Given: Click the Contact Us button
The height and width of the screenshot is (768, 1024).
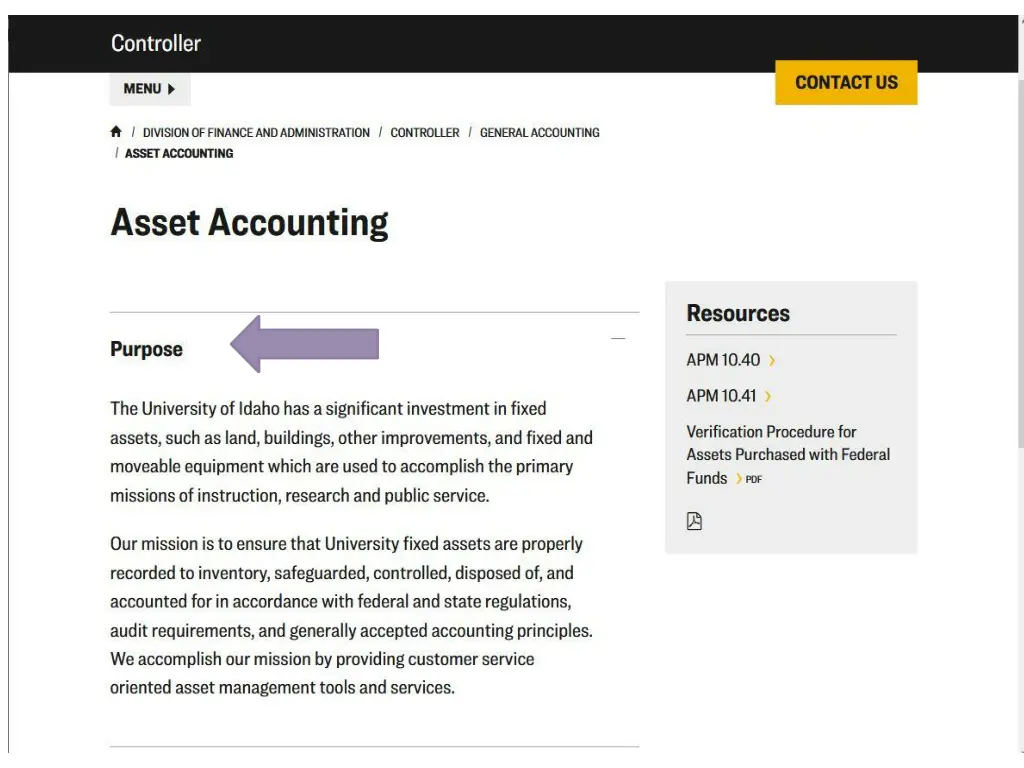Looking at the screenshot, I should click(846, 82).
